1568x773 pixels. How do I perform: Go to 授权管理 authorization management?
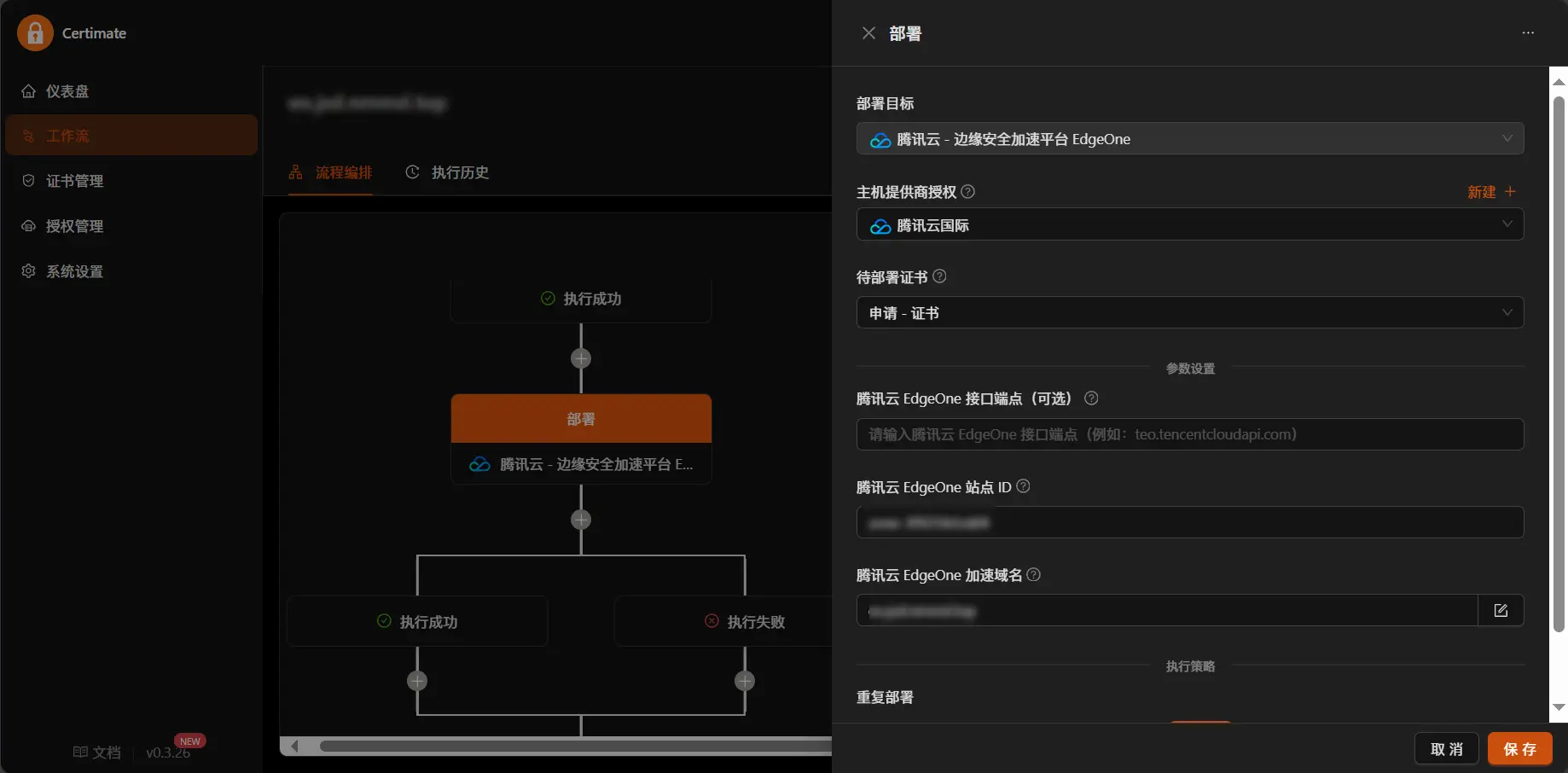[x=131, y=226]
